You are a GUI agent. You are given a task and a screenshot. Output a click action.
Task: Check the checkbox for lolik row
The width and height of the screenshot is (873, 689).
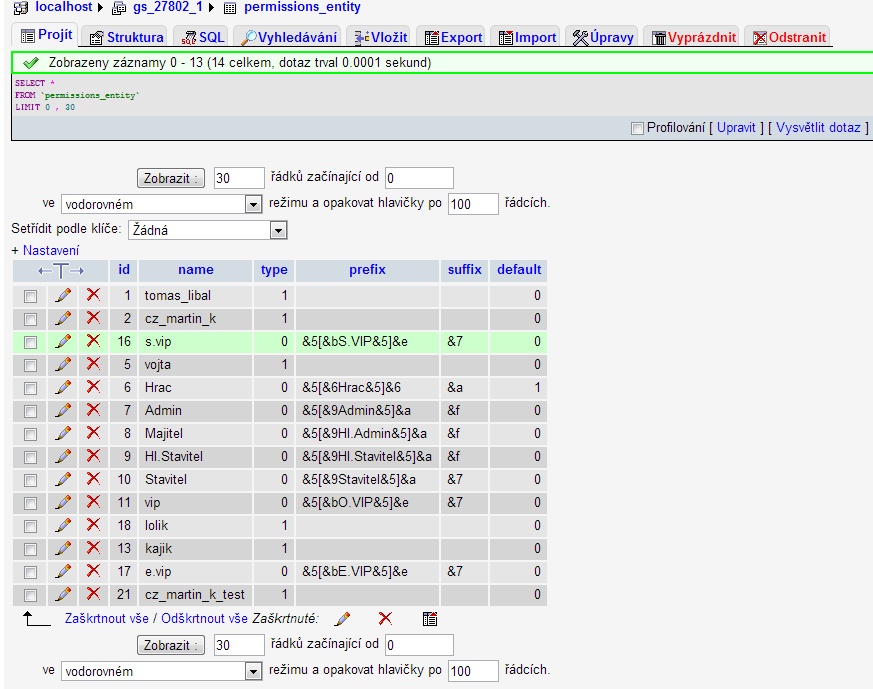tap(30, 526)
